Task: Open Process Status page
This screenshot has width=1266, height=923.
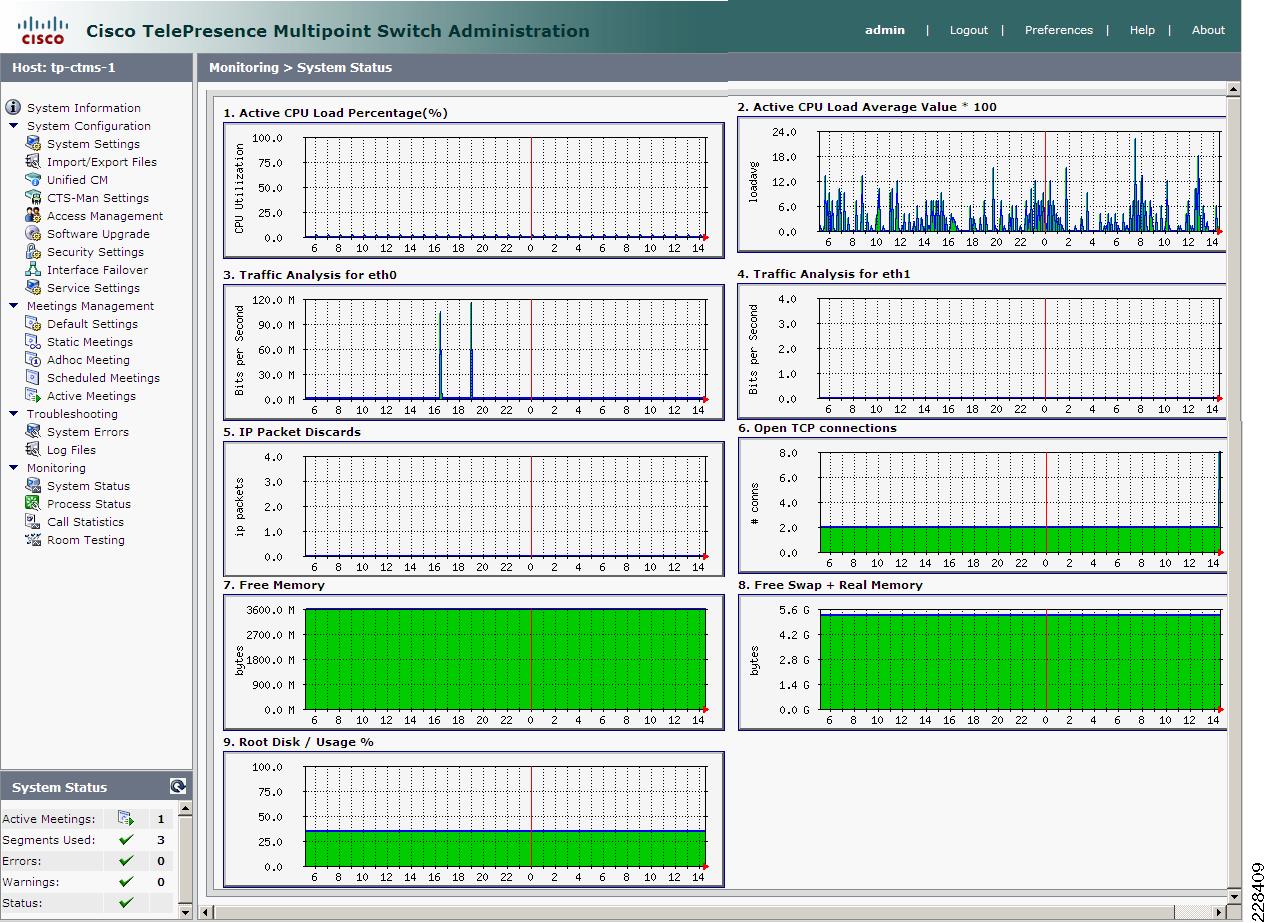Action: click(89, 504)
